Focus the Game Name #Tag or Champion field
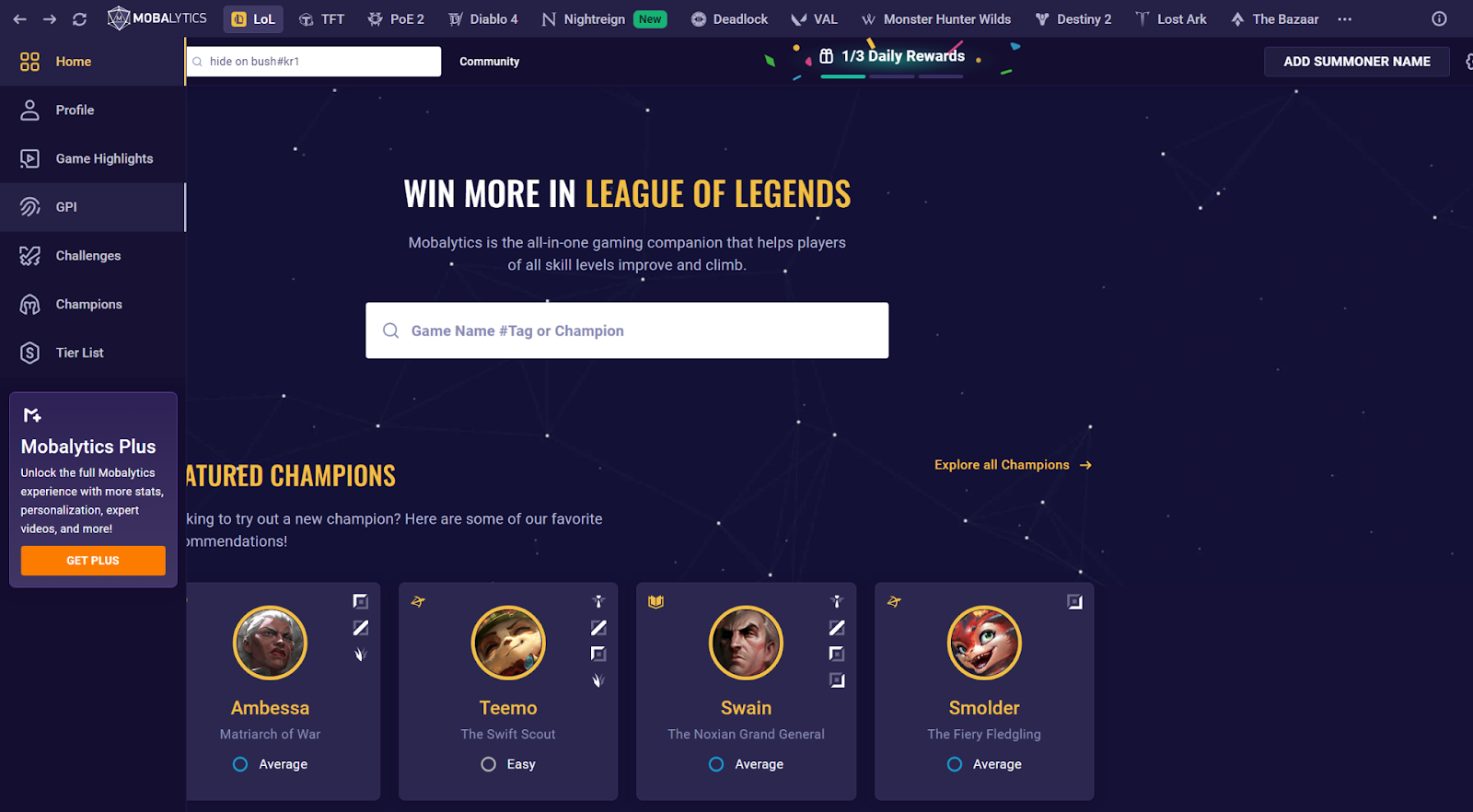The width and height of the screenshot is (1473, 812). coord(627,331)
